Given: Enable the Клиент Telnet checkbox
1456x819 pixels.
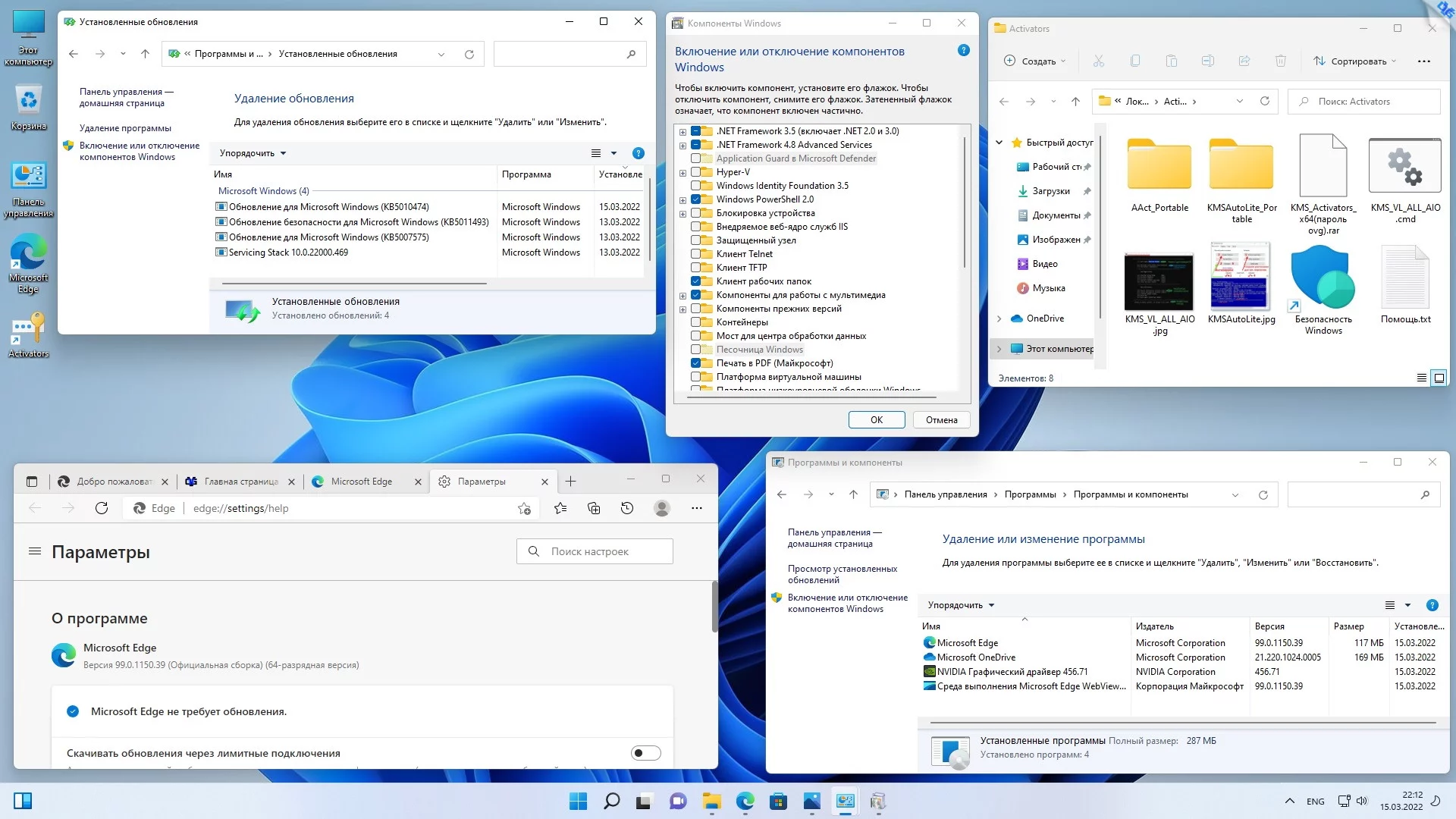Looking at the screenshot, I should 695,254.
